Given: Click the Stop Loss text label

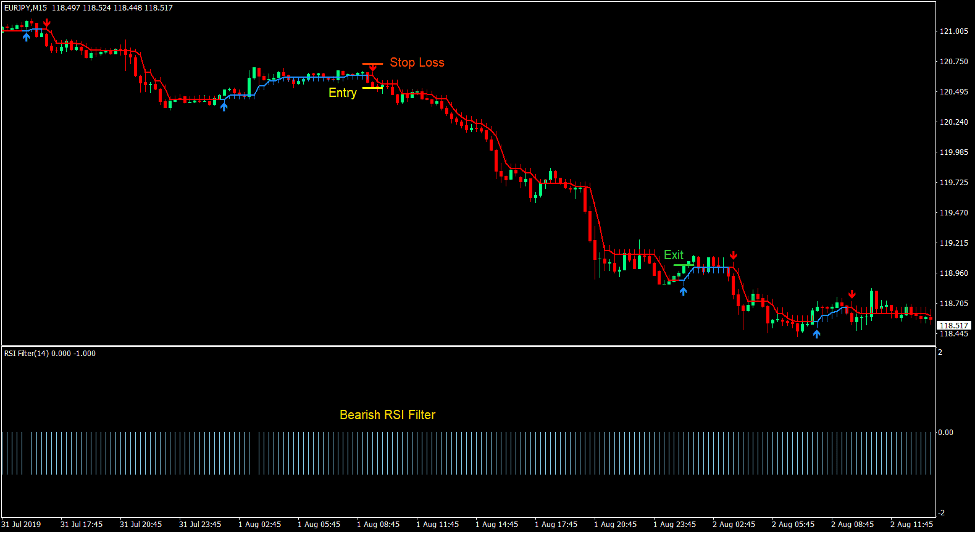Looking at the screenshot, I should point(417,62).
